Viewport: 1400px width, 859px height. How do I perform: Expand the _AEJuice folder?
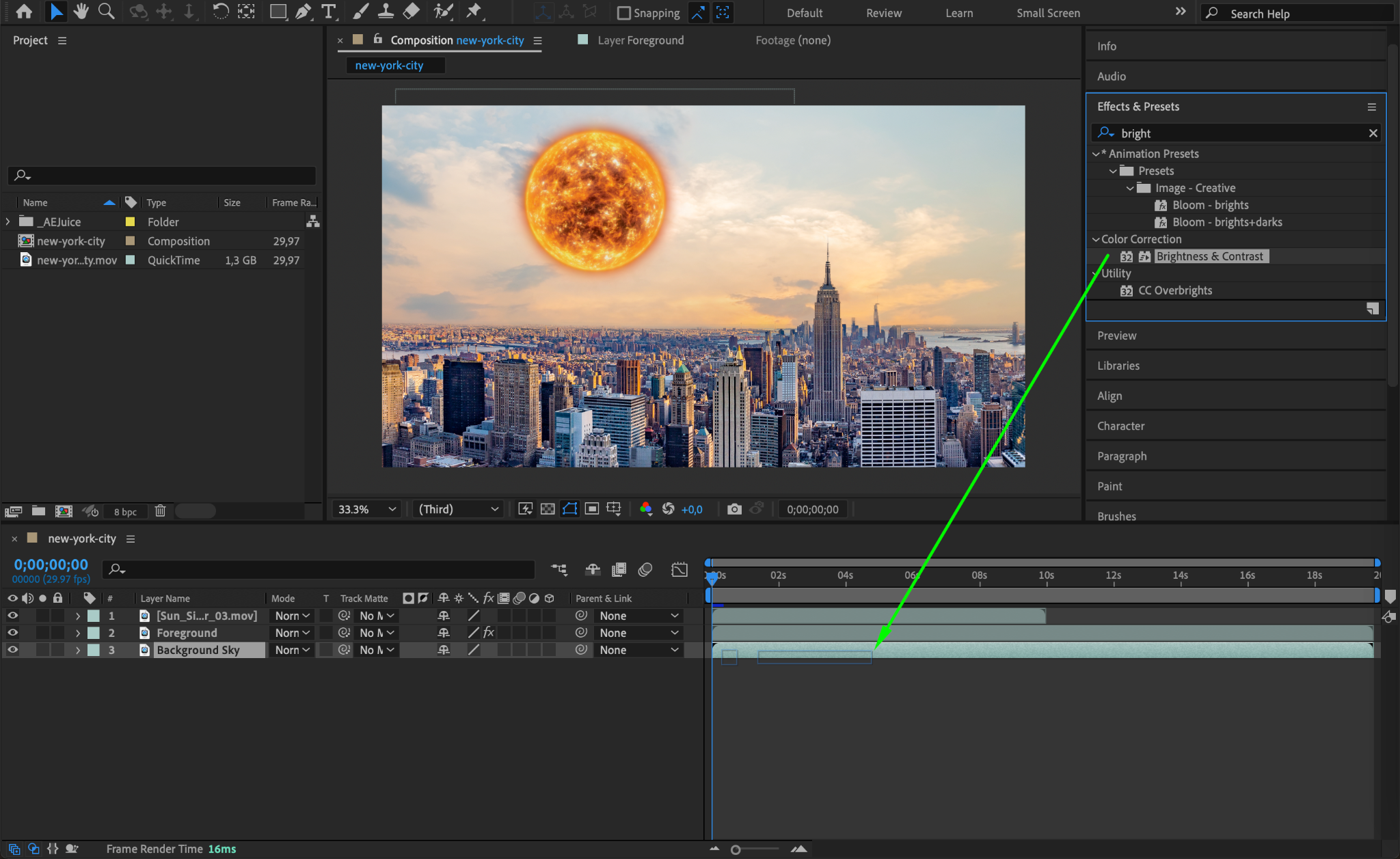pyautogui.click(x=8, y=222)
